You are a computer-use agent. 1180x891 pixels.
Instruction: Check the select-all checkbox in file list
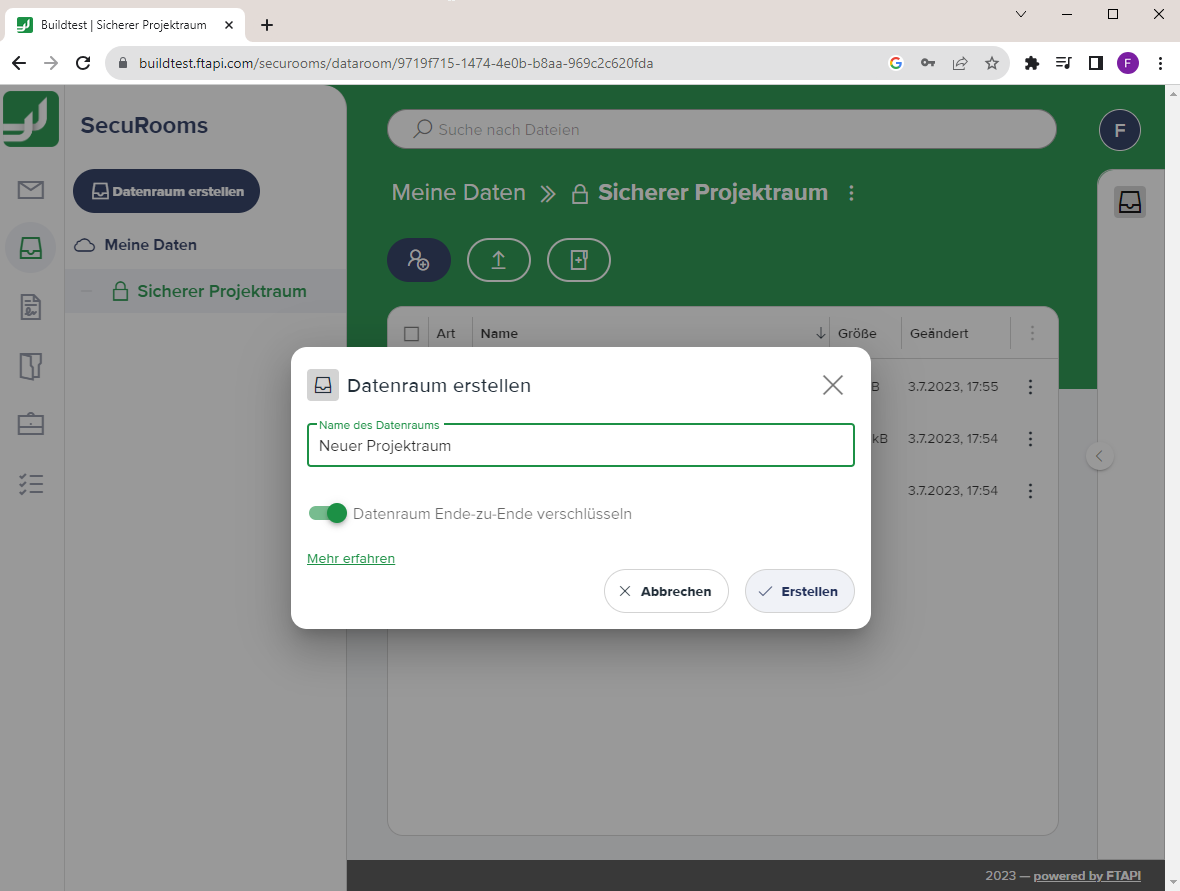click(411, 333)
